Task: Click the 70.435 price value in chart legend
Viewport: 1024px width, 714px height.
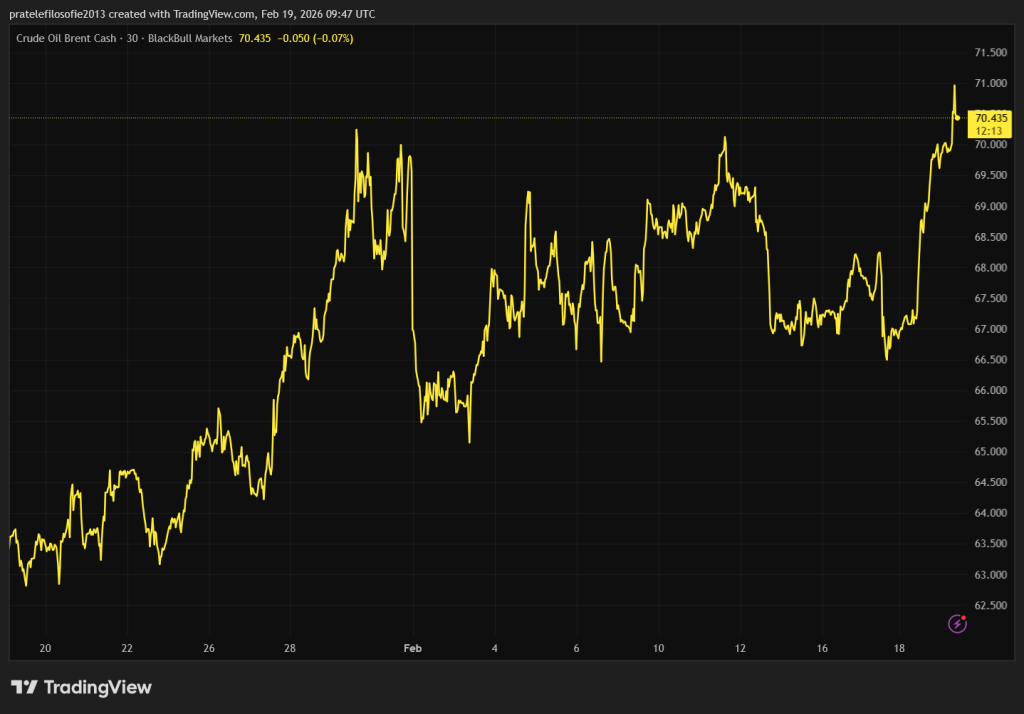Action: click(256, 38)
